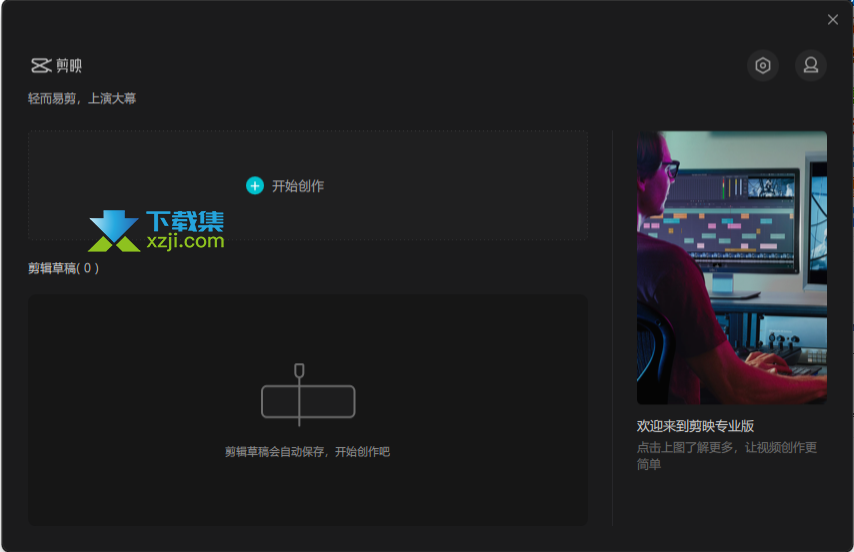The image size is (854, 552).
Task: Open the hexagon settings icon
Action: 762,65
